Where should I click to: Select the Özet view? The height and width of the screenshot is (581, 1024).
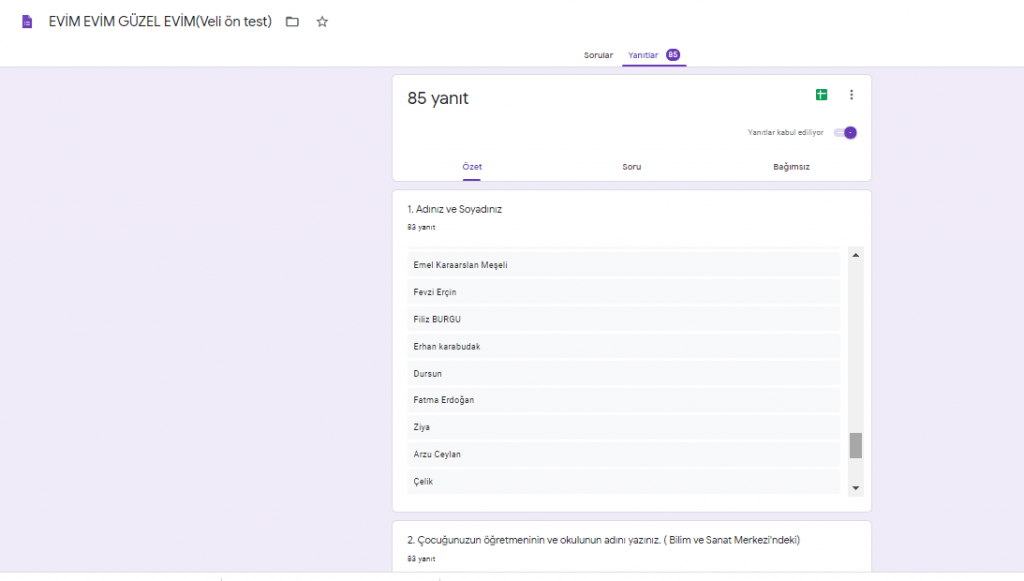472,167
